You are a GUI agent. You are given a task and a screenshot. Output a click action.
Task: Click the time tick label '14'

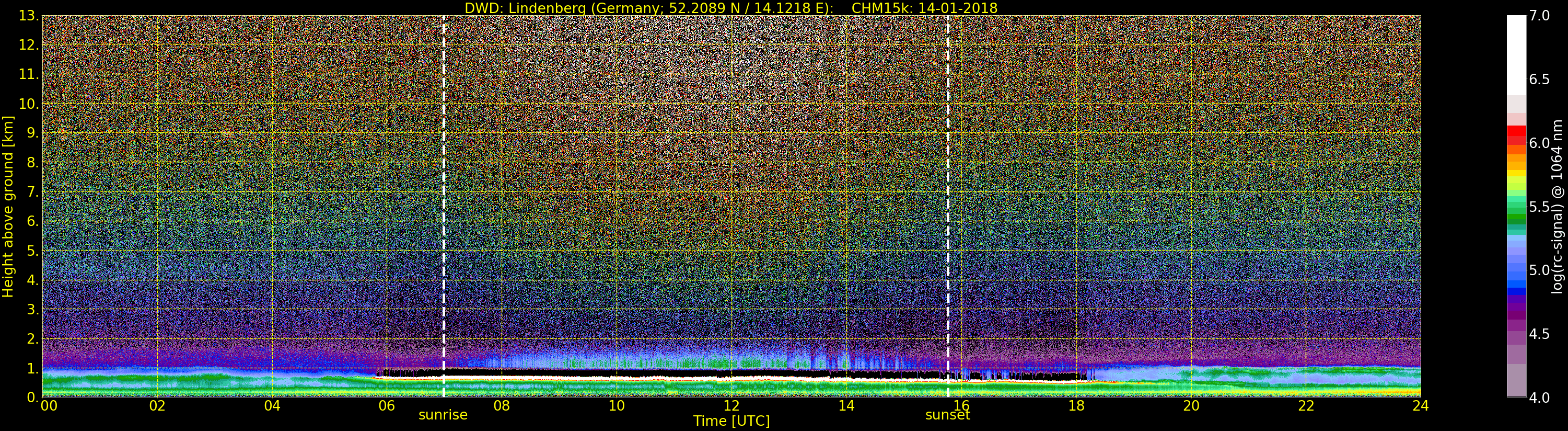coord(846,406)
